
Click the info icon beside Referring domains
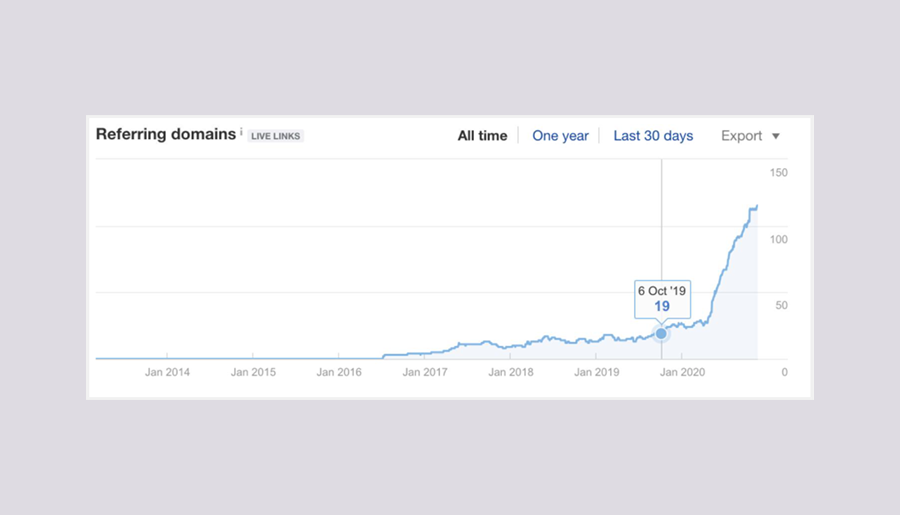tap(241, 130)
